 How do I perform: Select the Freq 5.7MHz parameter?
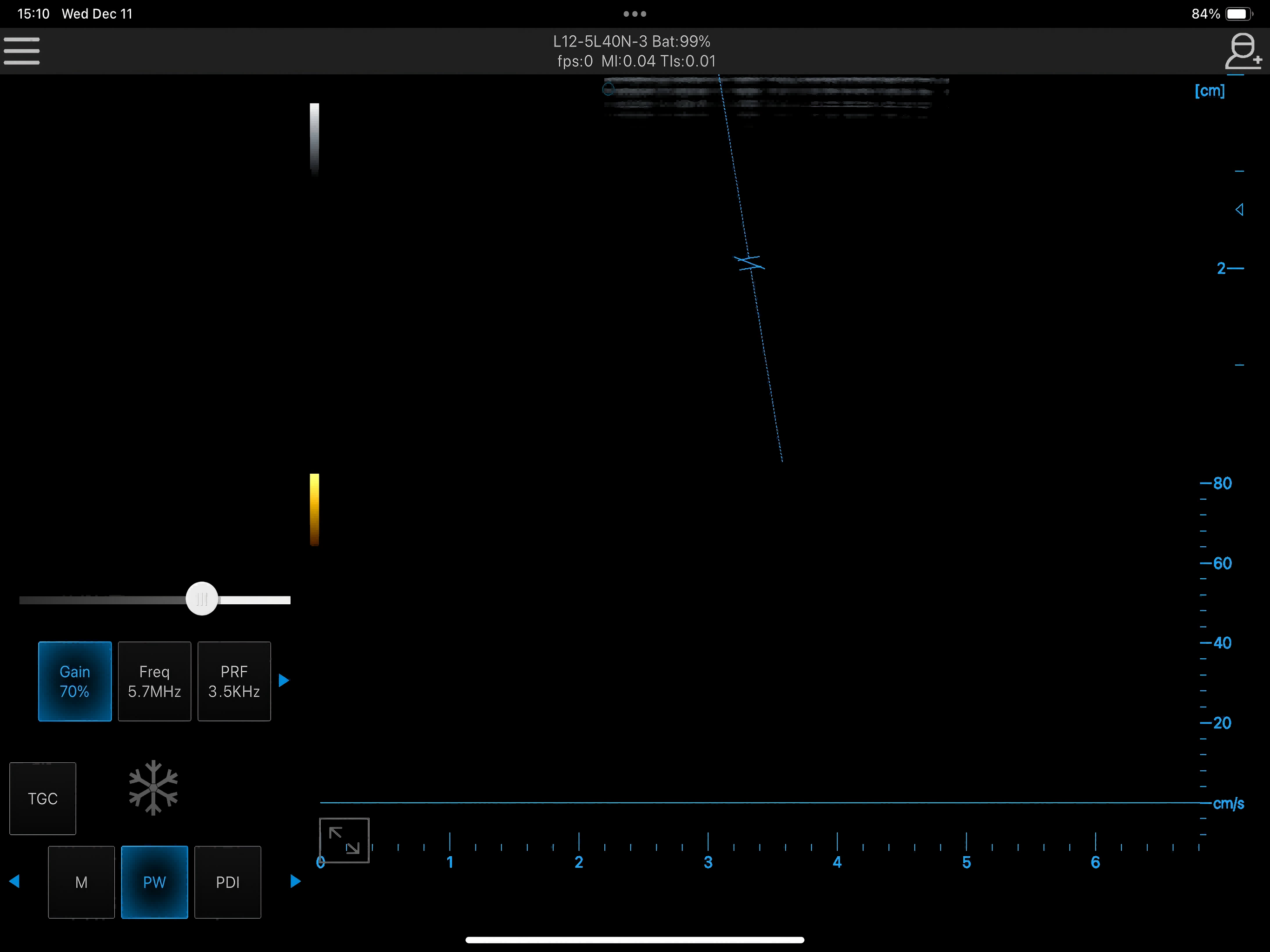point(154,681)
